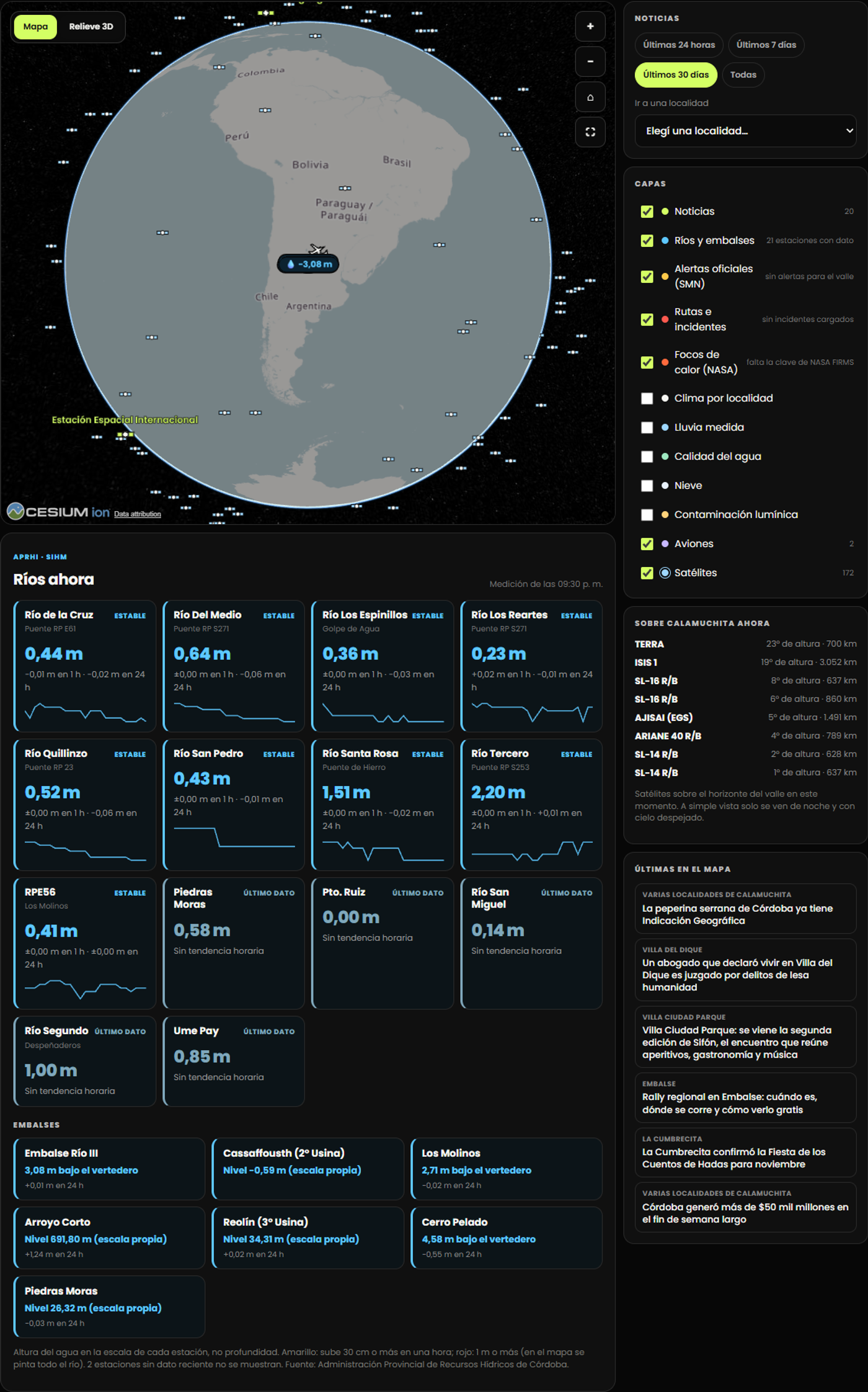The height and width of the screenshot is (1392, 868).
Task: Filter news to Últimos 7 días
Action: point(766,45)
